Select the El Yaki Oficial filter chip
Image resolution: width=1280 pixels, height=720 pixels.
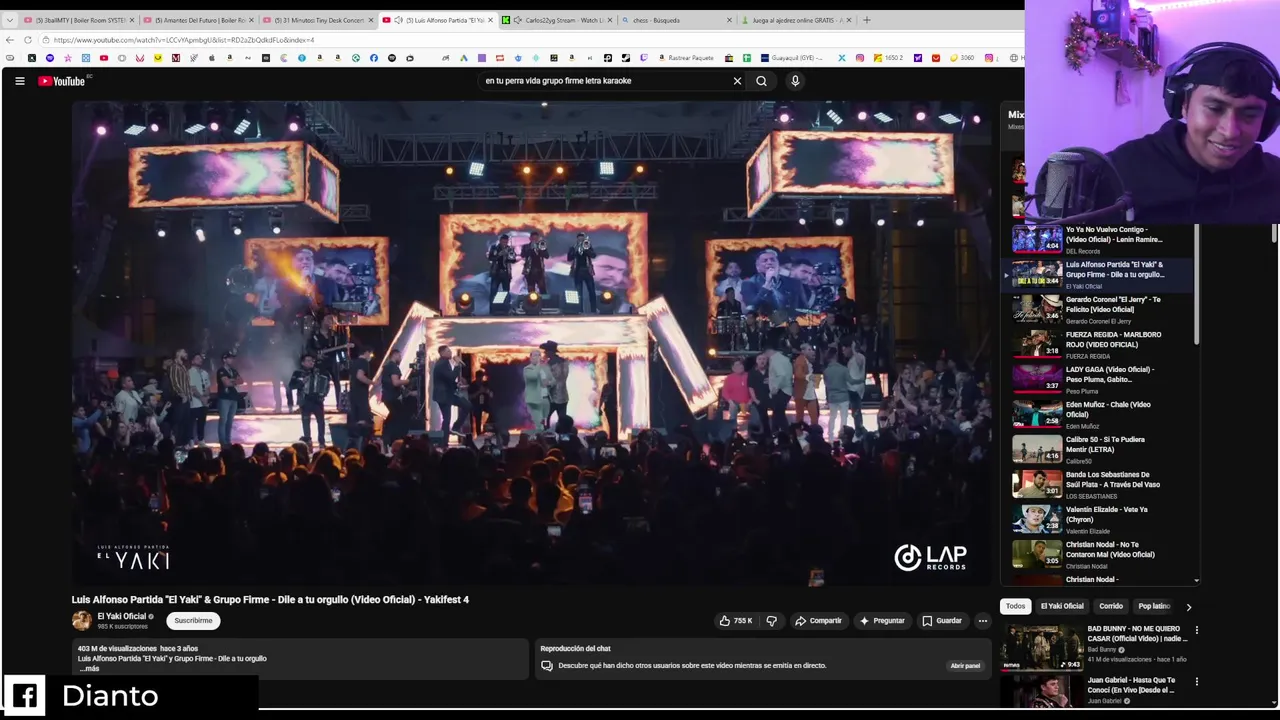1061,606
